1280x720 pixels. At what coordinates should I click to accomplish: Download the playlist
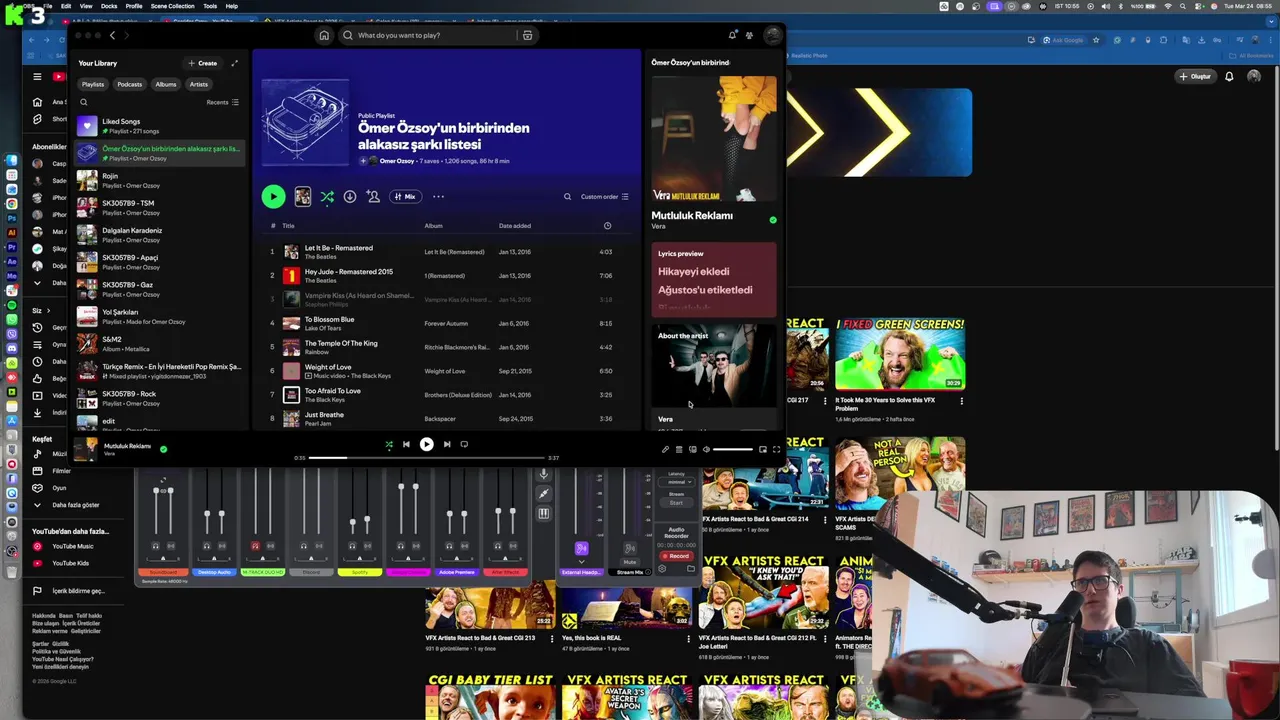click(350, 197)
